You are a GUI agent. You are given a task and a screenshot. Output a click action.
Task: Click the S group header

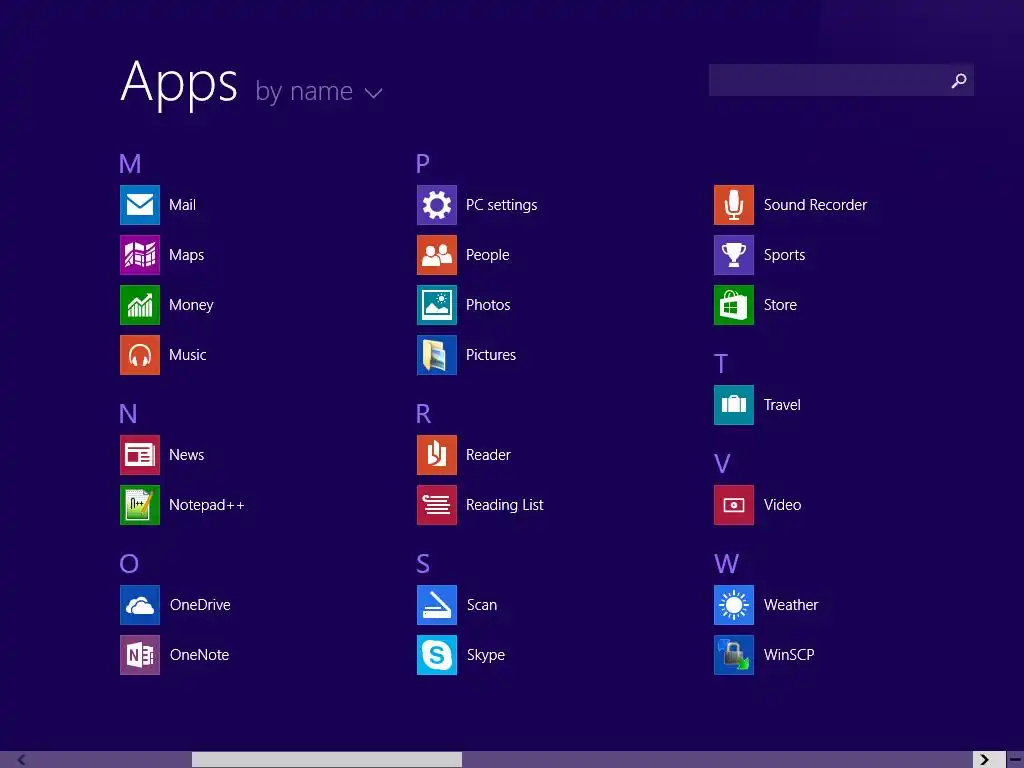[423, 564]
